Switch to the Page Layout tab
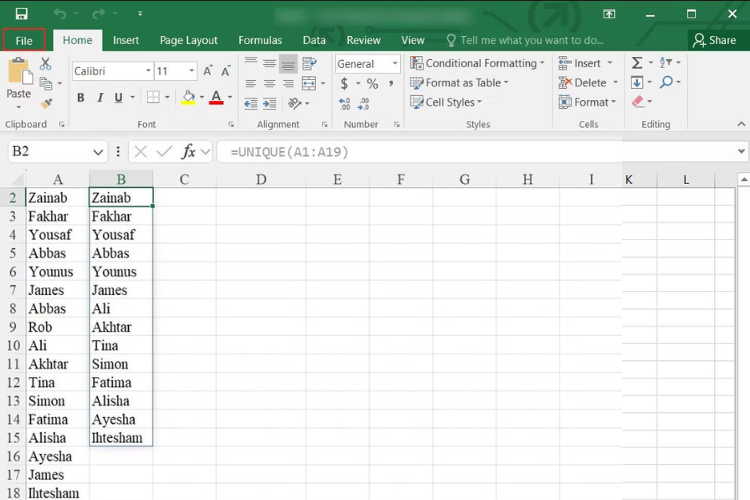Image resolution: width=750 pixels, height=500 pixels. click(188, 40)
